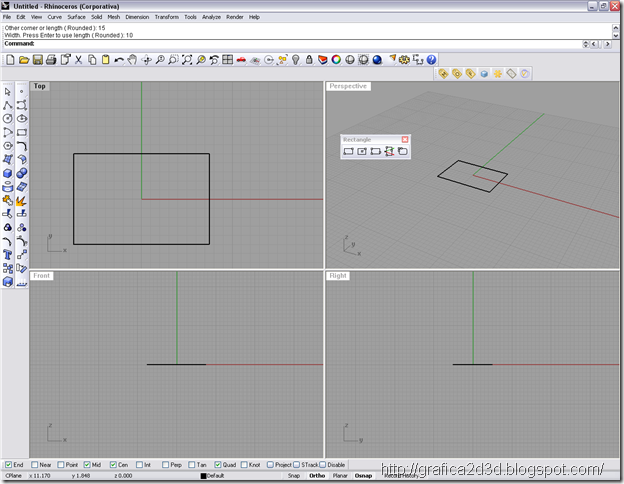Image resolution: width=624 pixels, height=484 pixels.
Task: Open a file with folder icon
Action: [x=24, y=60]
